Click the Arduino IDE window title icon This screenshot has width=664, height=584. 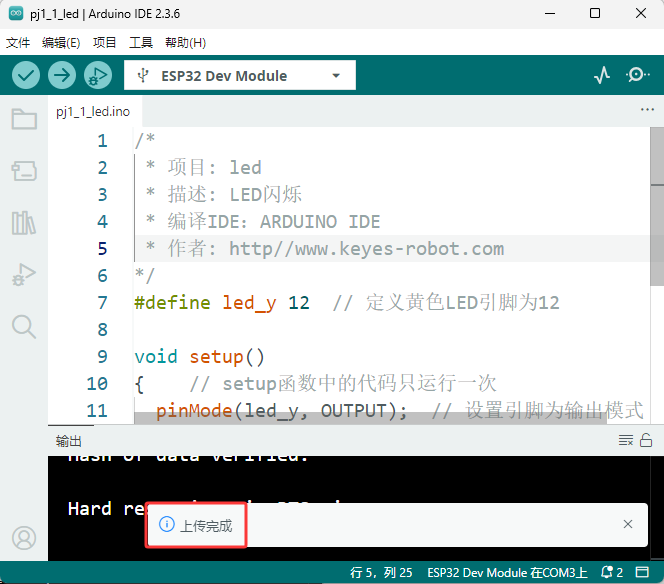[x=16, y=13]
